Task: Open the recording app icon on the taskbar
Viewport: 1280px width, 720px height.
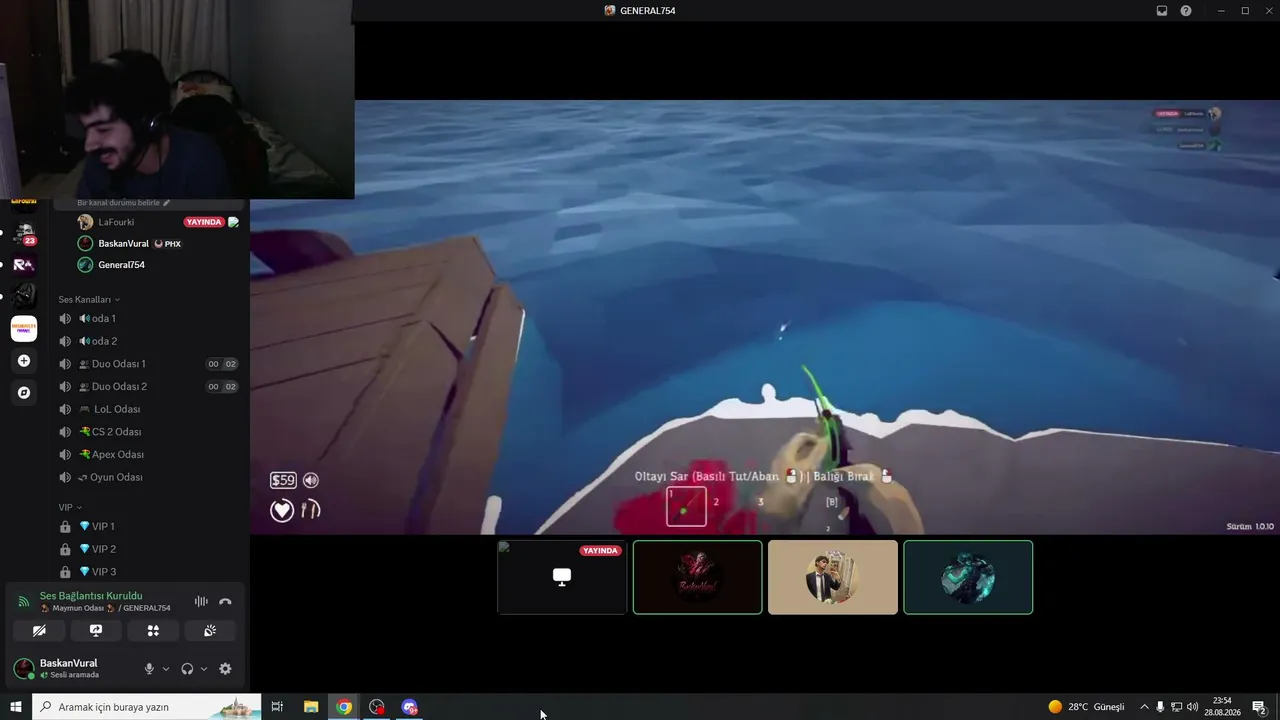Action: (377, 707)
